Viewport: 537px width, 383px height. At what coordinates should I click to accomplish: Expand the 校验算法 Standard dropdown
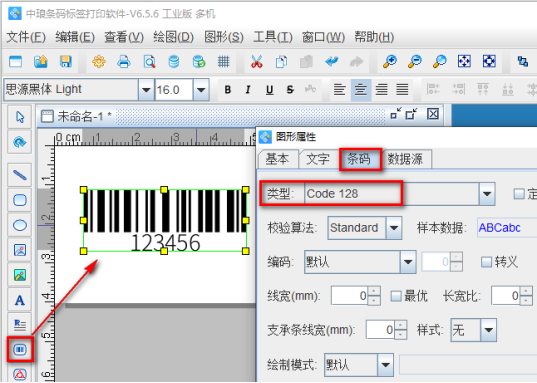pos(394,228)
